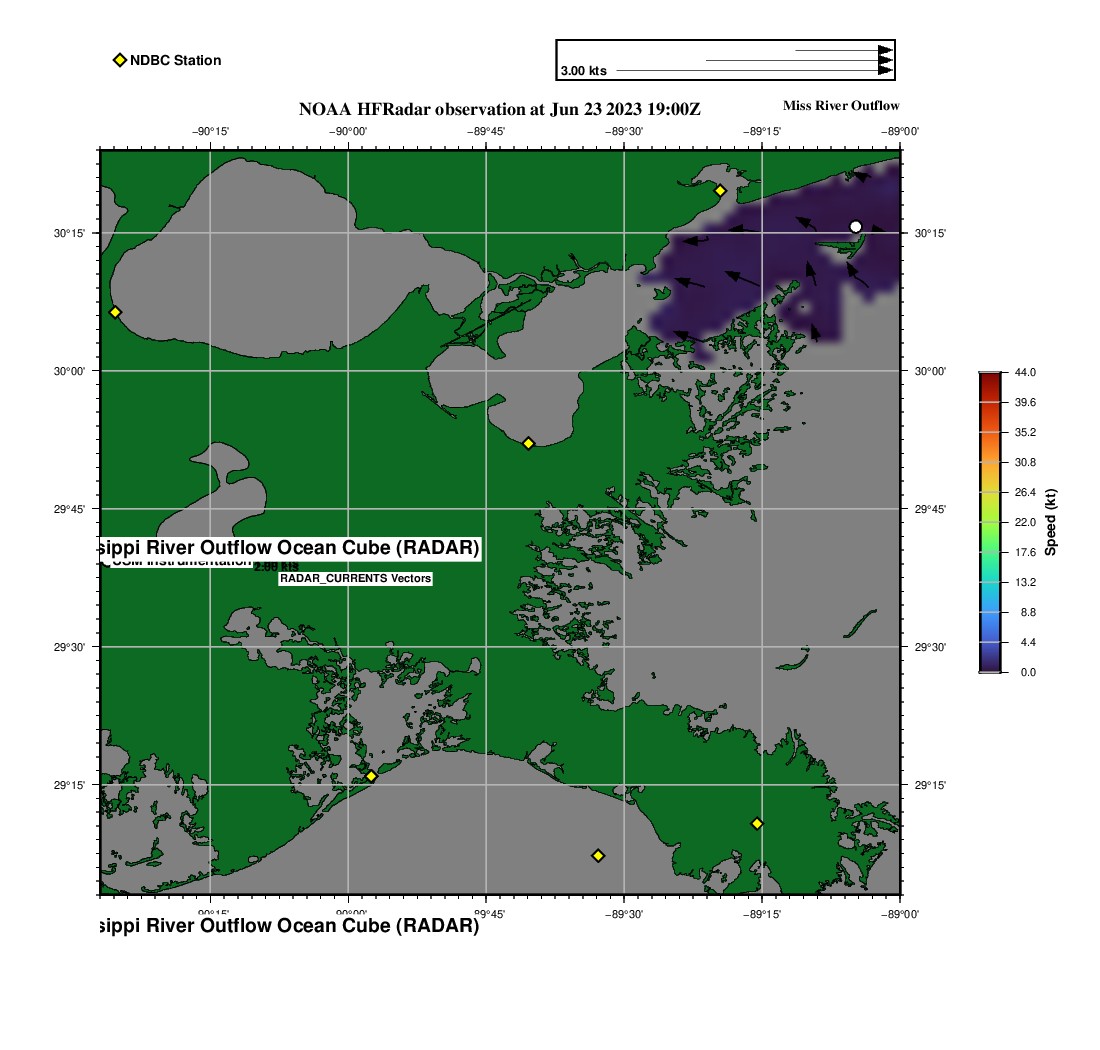This screenshot has width=1100, height=1050.
Task: Select the offshore NDBC station diamond in the southern gulf
Action: (598, 855)
